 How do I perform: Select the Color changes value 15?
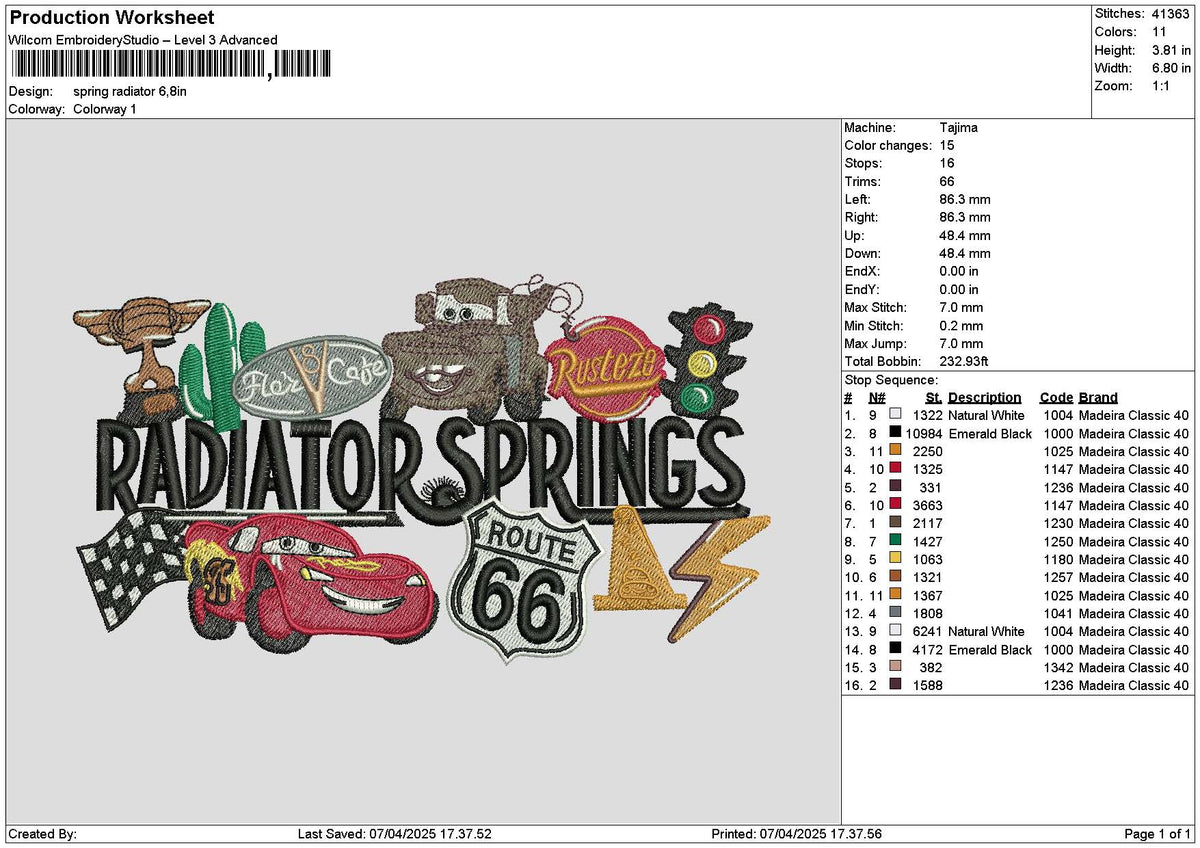point(947,145)
